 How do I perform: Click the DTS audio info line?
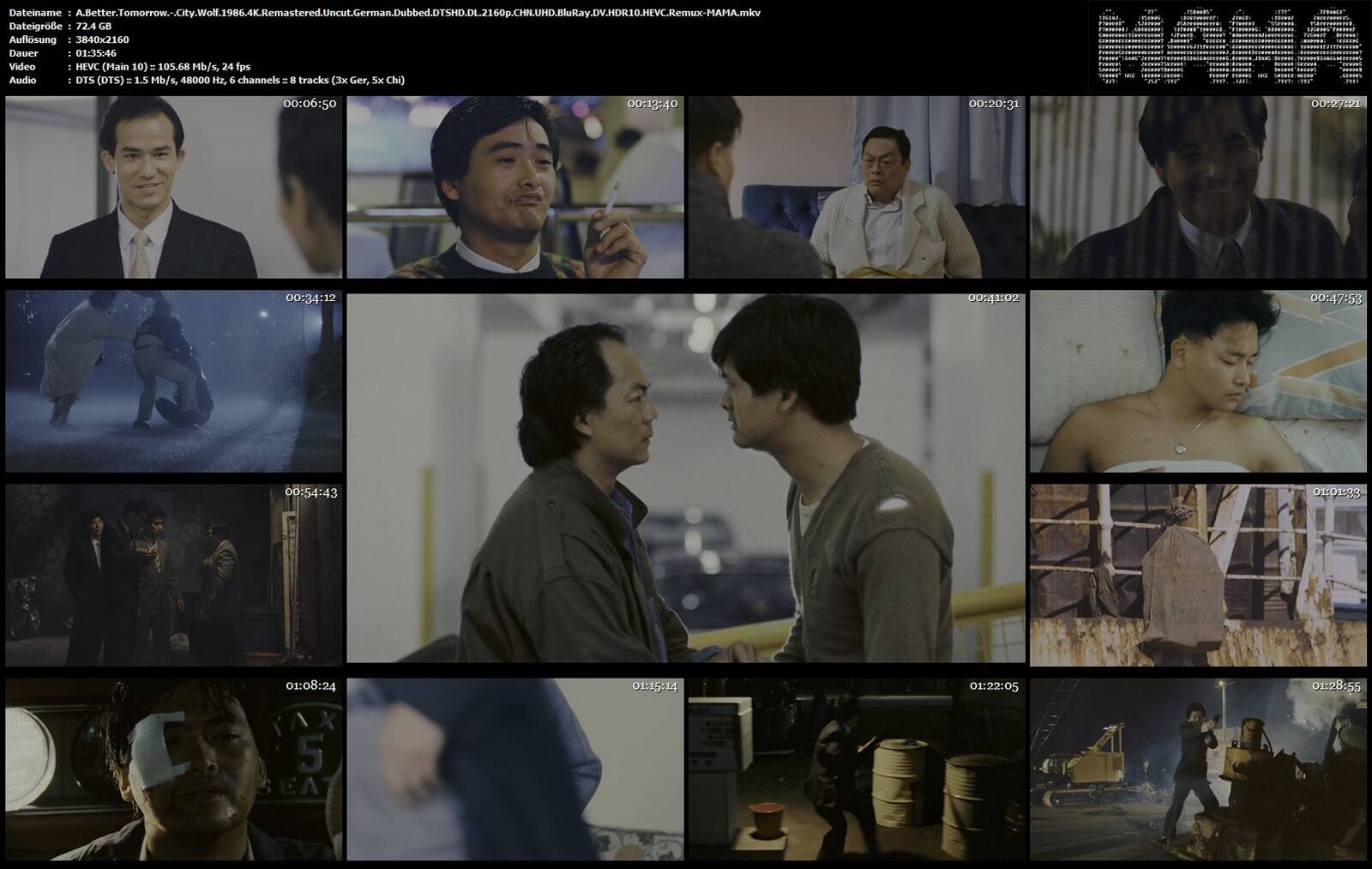click(240, 80)
